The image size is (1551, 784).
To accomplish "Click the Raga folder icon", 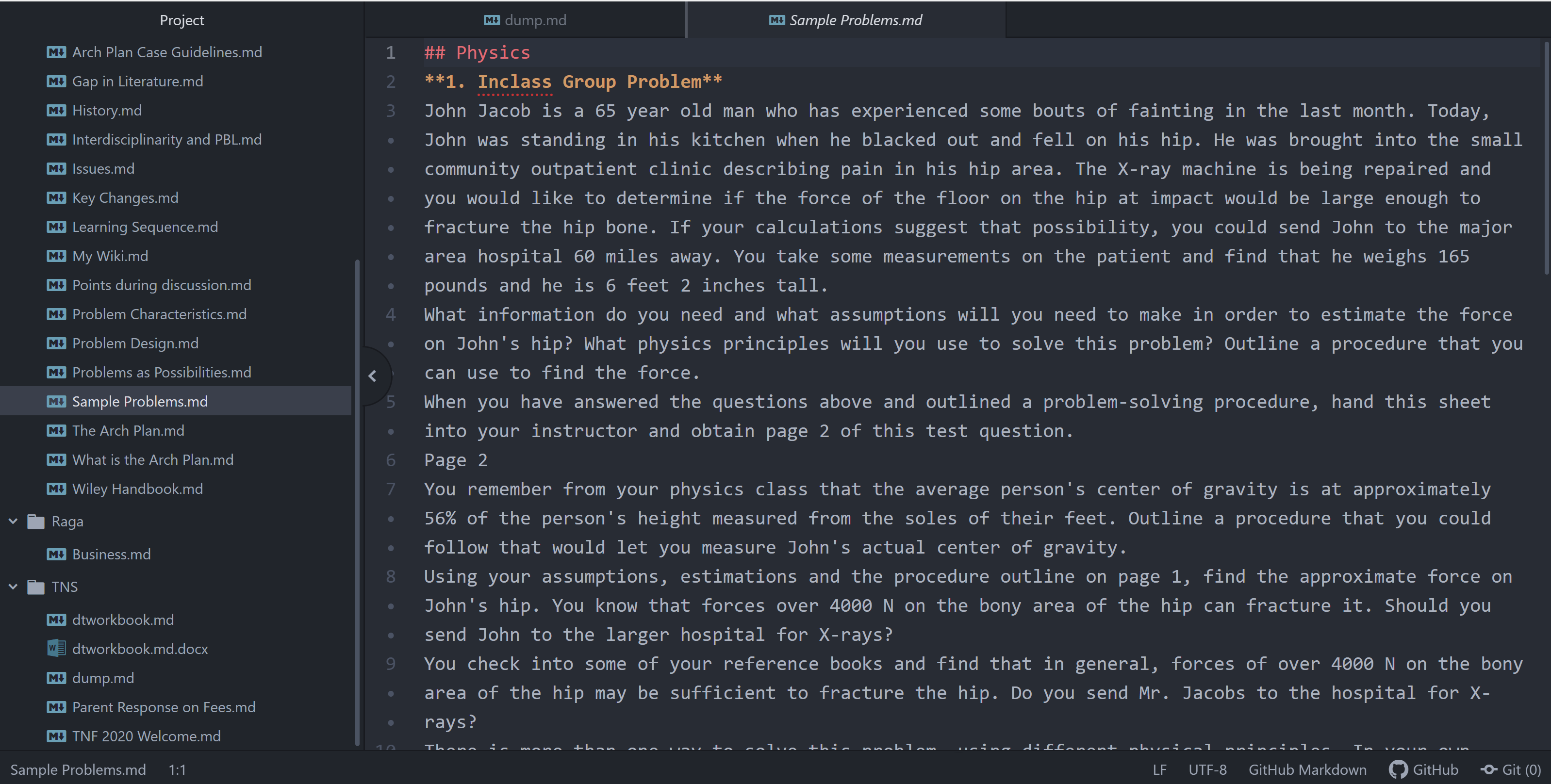I will tap(36, 521).
